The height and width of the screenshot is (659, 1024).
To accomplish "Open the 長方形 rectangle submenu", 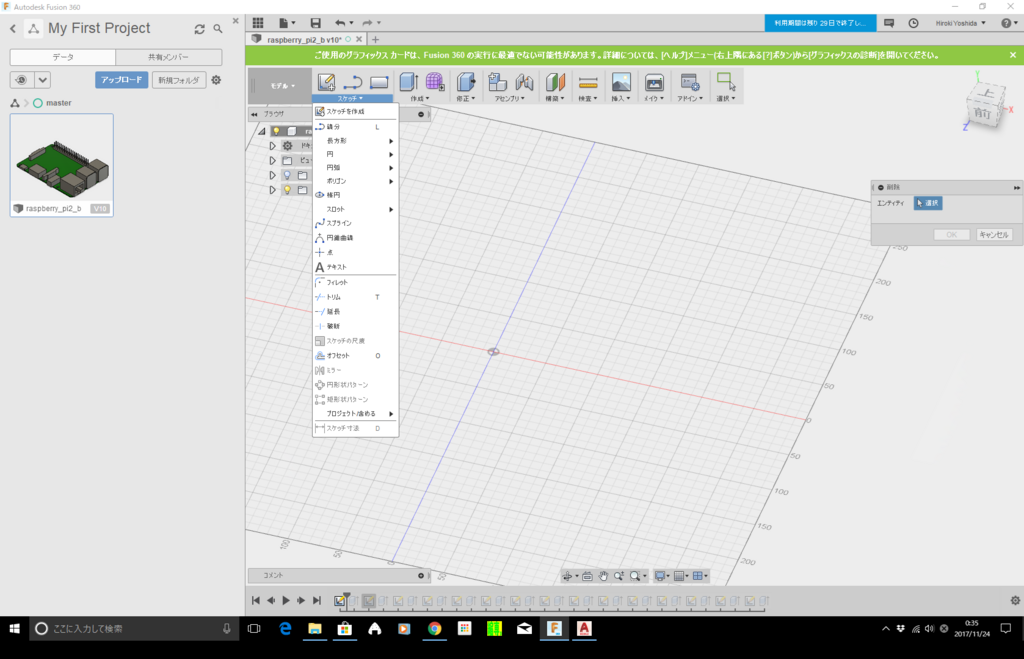I will (355, 141).
